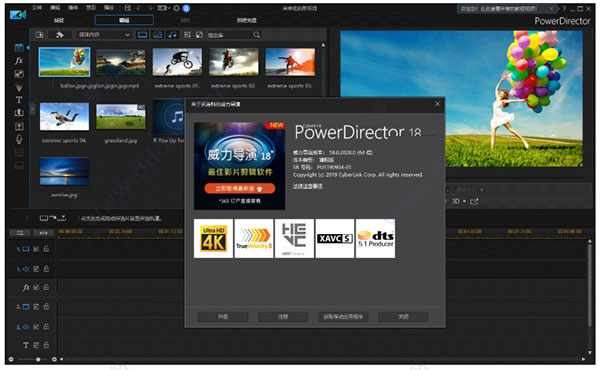This screenshot has width=600, height=370.
Task: Toggle show audio files filter in library
Action: [173, 35]
